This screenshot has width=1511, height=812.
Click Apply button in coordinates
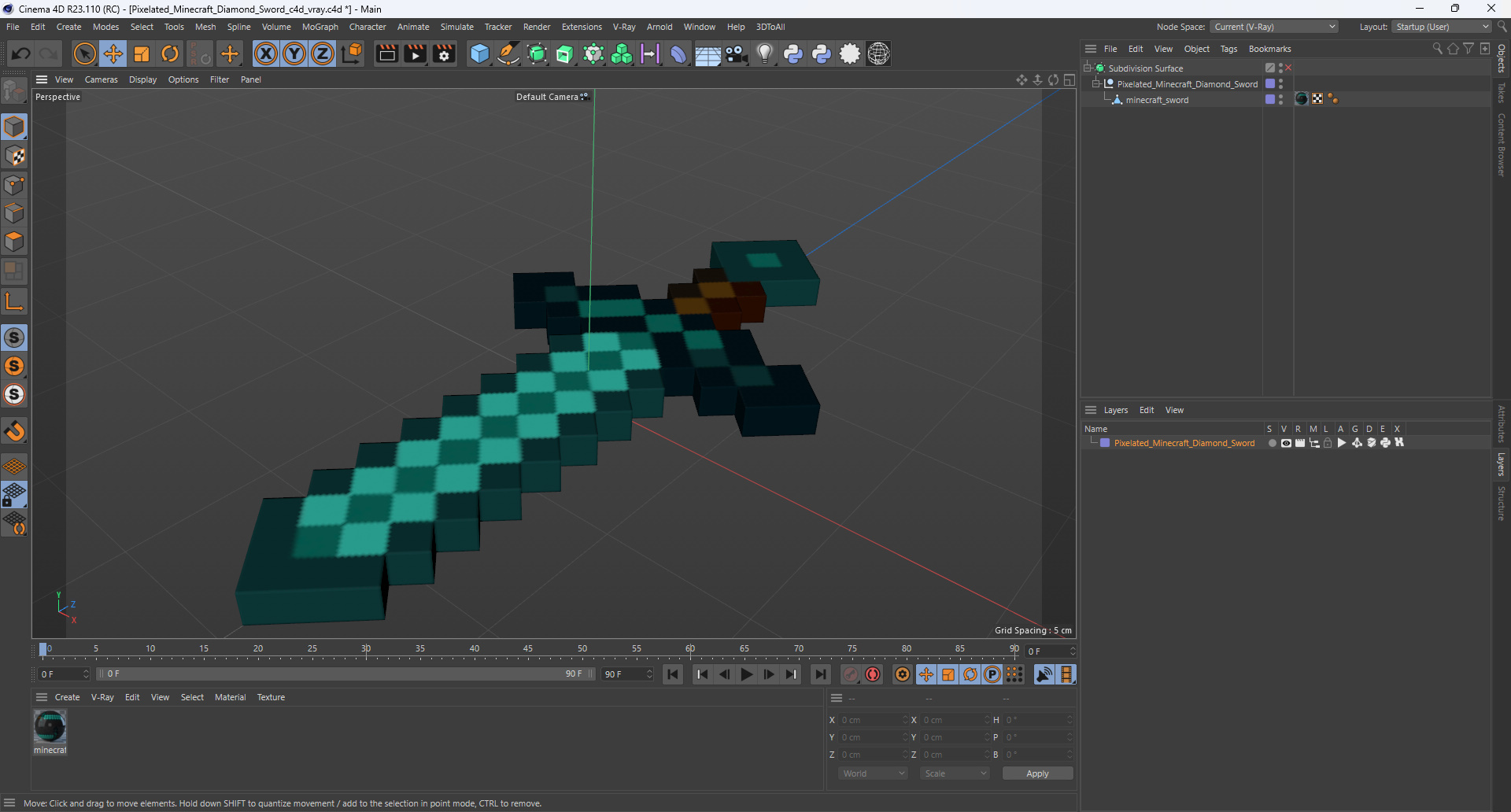[x=1037, y=773]
